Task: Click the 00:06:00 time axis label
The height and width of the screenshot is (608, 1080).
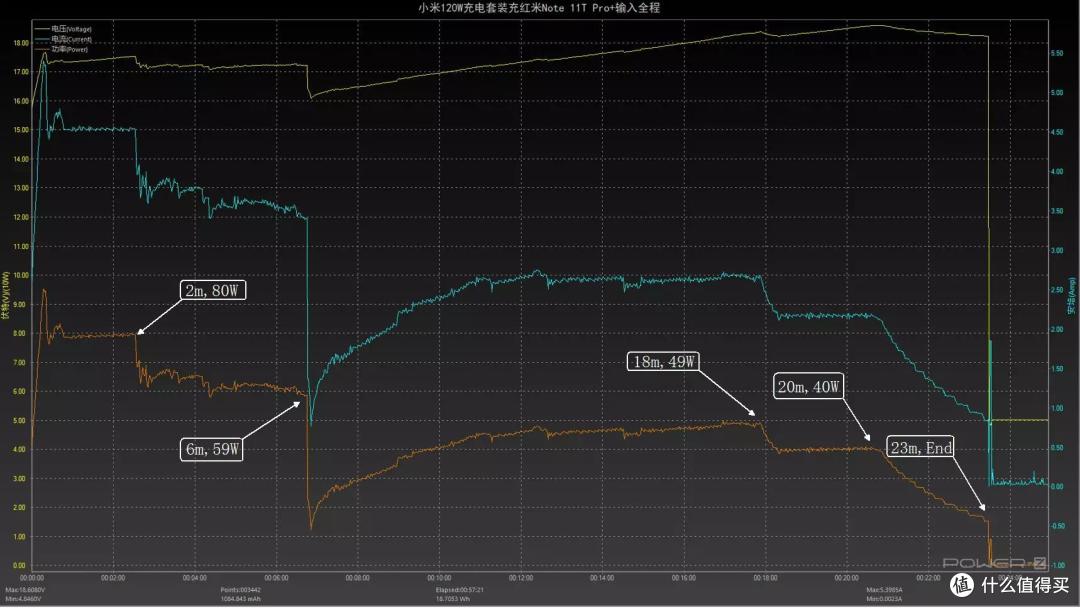Action: click(x=276, y=578)
